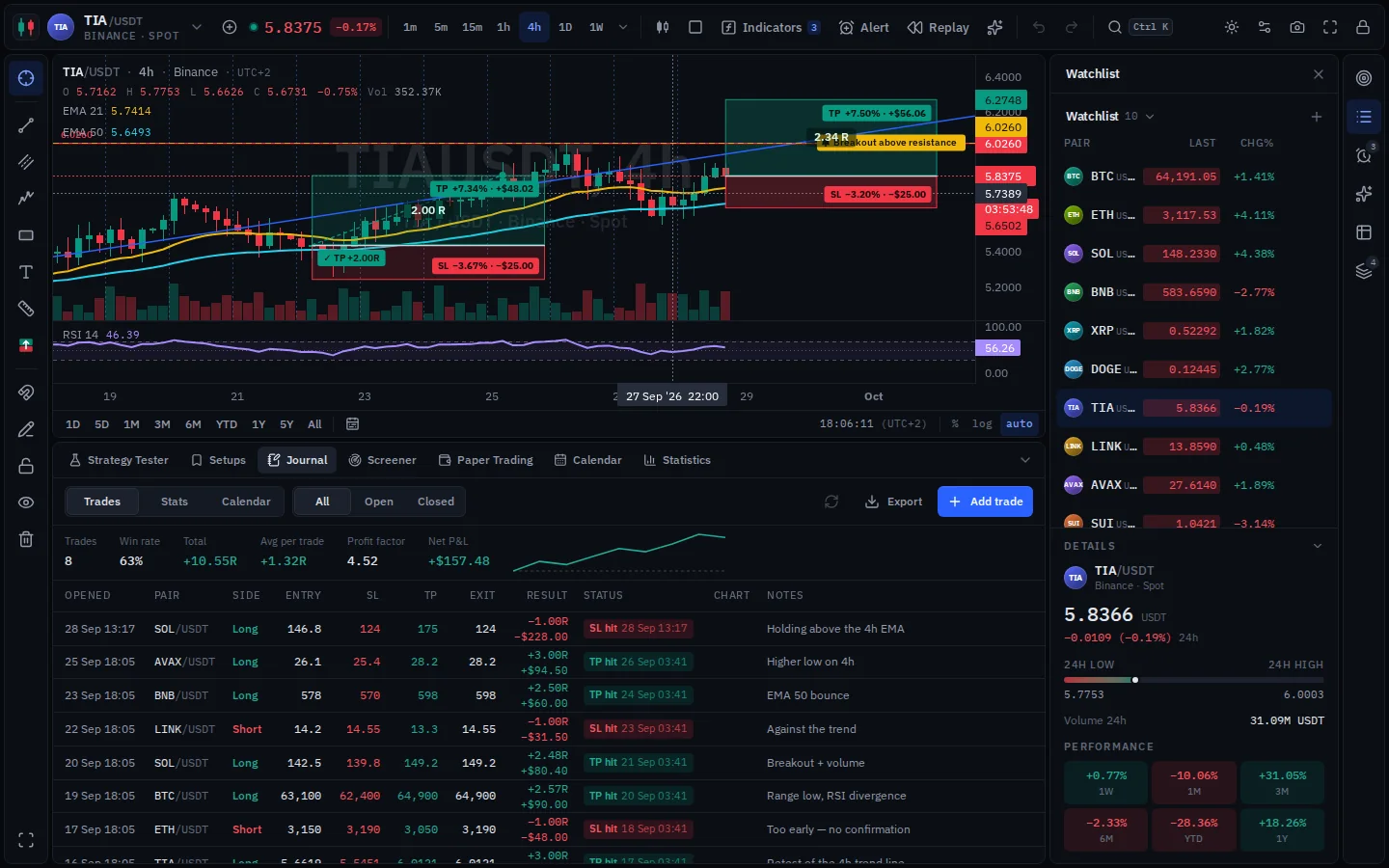Toggle magnet snap mode
Image resolution: width=1389 pixels, height=868 pixels.
click(x=26, y=393)
